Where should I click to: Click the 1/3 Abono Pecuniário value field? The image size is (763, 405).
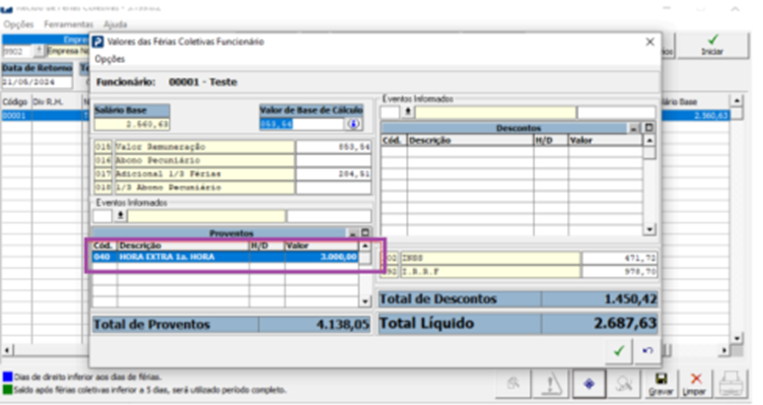pos(334,187)
